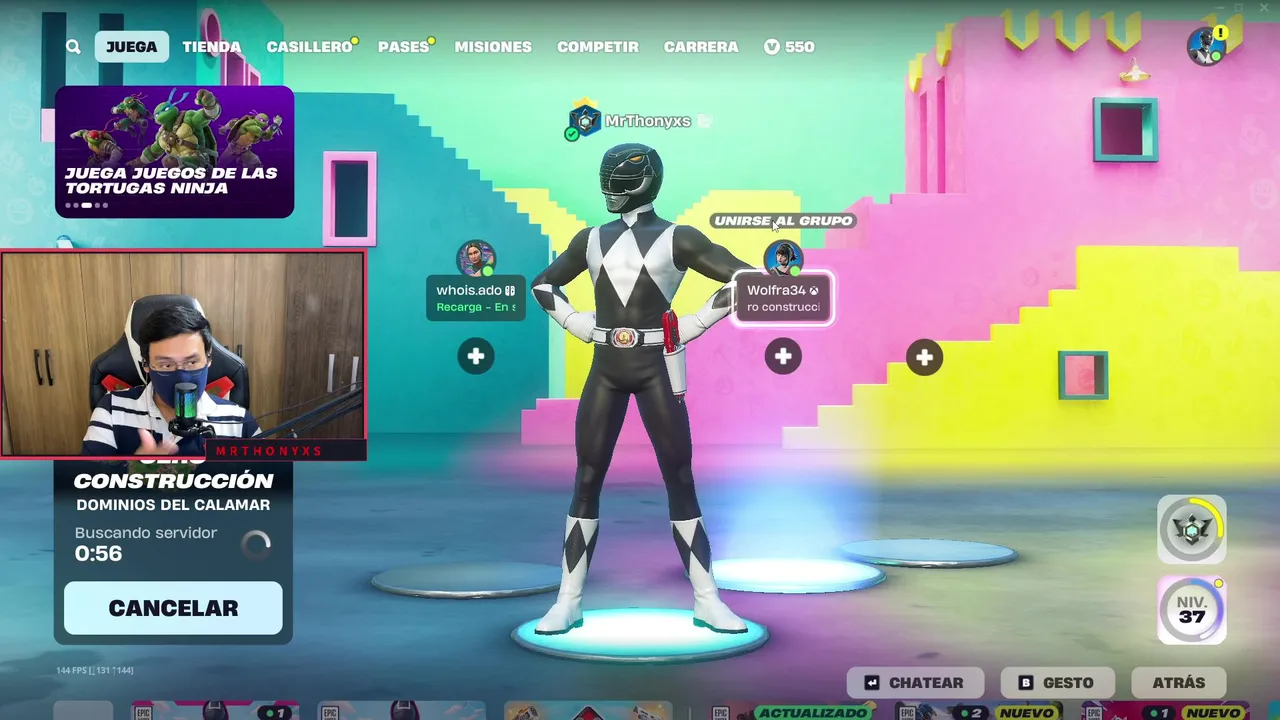1280x720 pixels.
Task: Open the search magnifier icon
Action: pyautogui.click(x=73, y=47)
